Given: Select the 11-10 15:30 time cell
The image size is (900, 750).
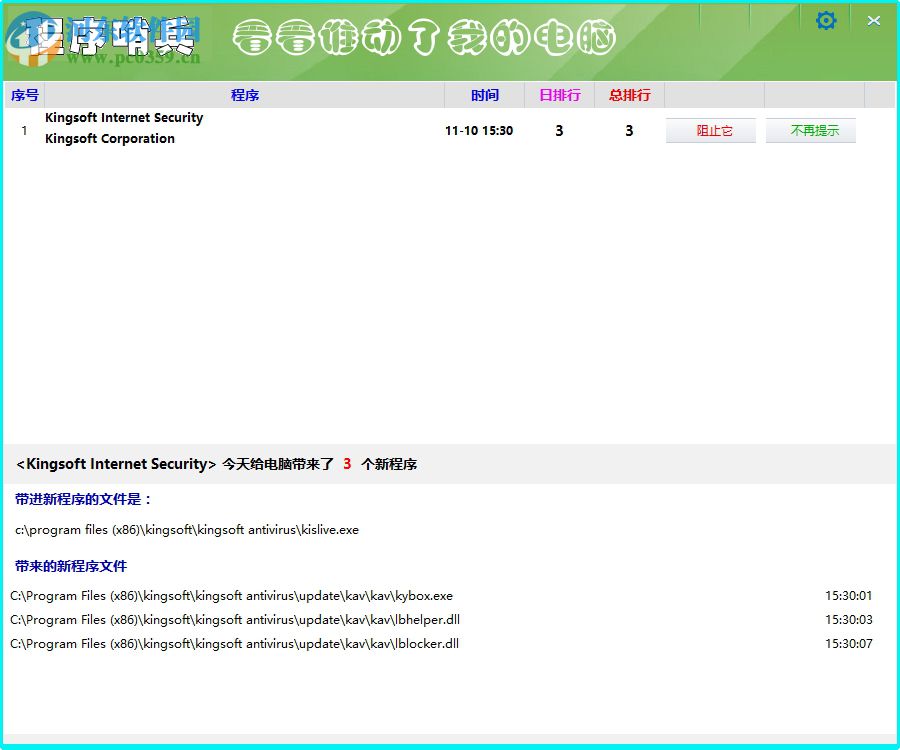Looking at the screenshot, I should pyautogui.click(x=479, y=131).
